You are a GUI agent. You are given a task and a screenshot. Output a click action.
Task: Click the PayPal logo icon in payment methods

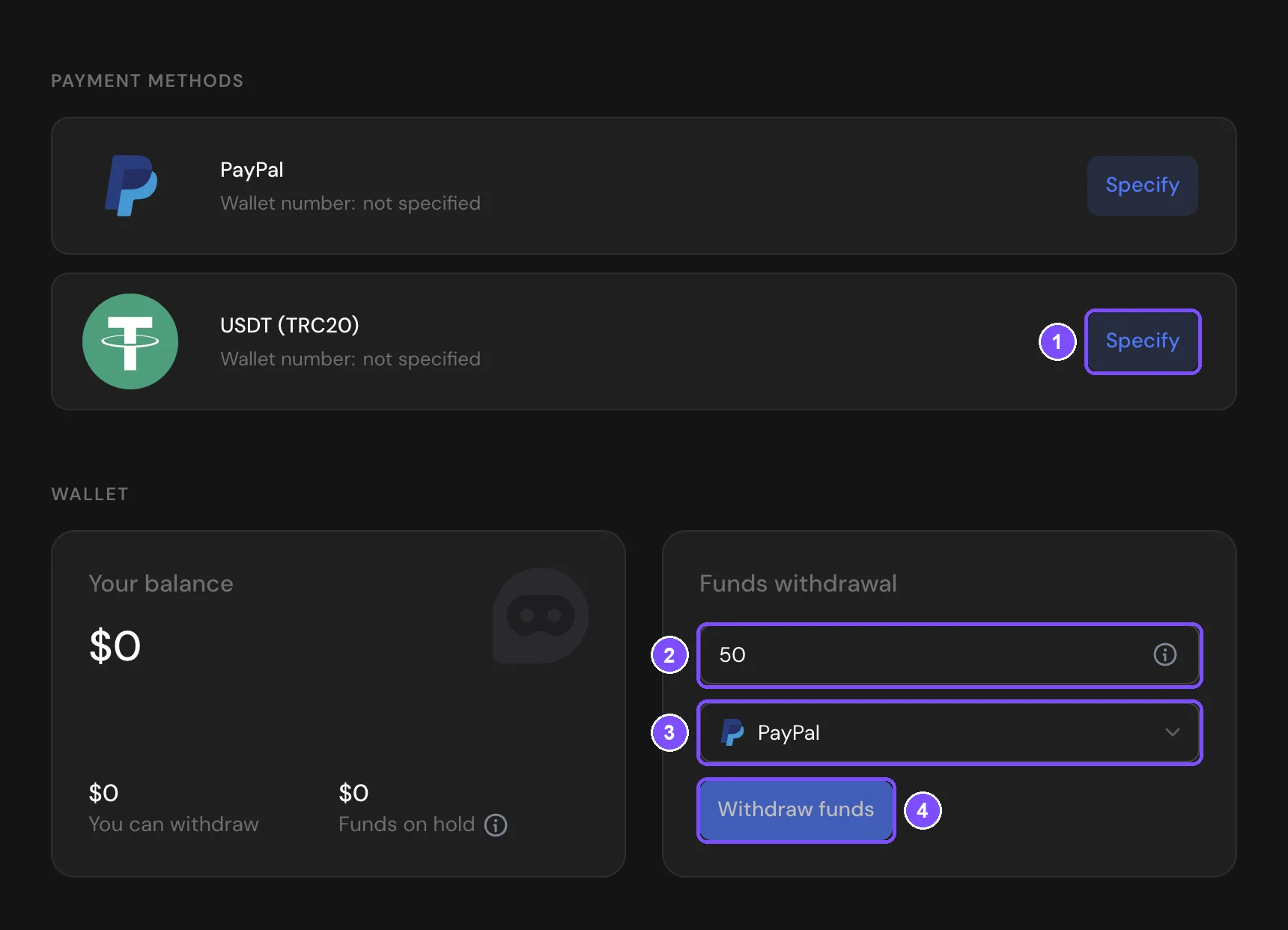(x=131, y=186)
